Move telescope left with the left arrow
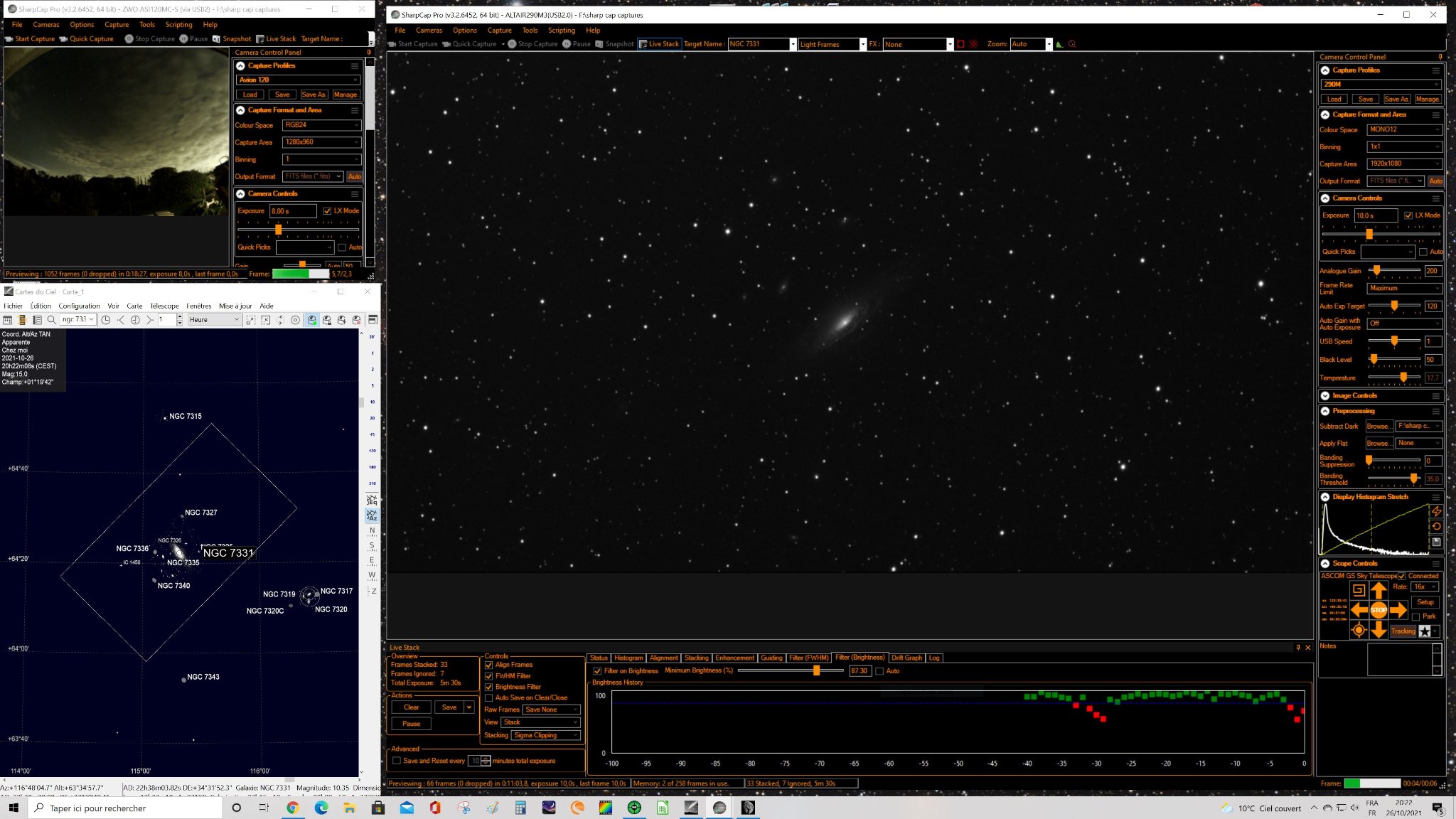Screen dimensions: 1456x819 (x=1359, y=610)
